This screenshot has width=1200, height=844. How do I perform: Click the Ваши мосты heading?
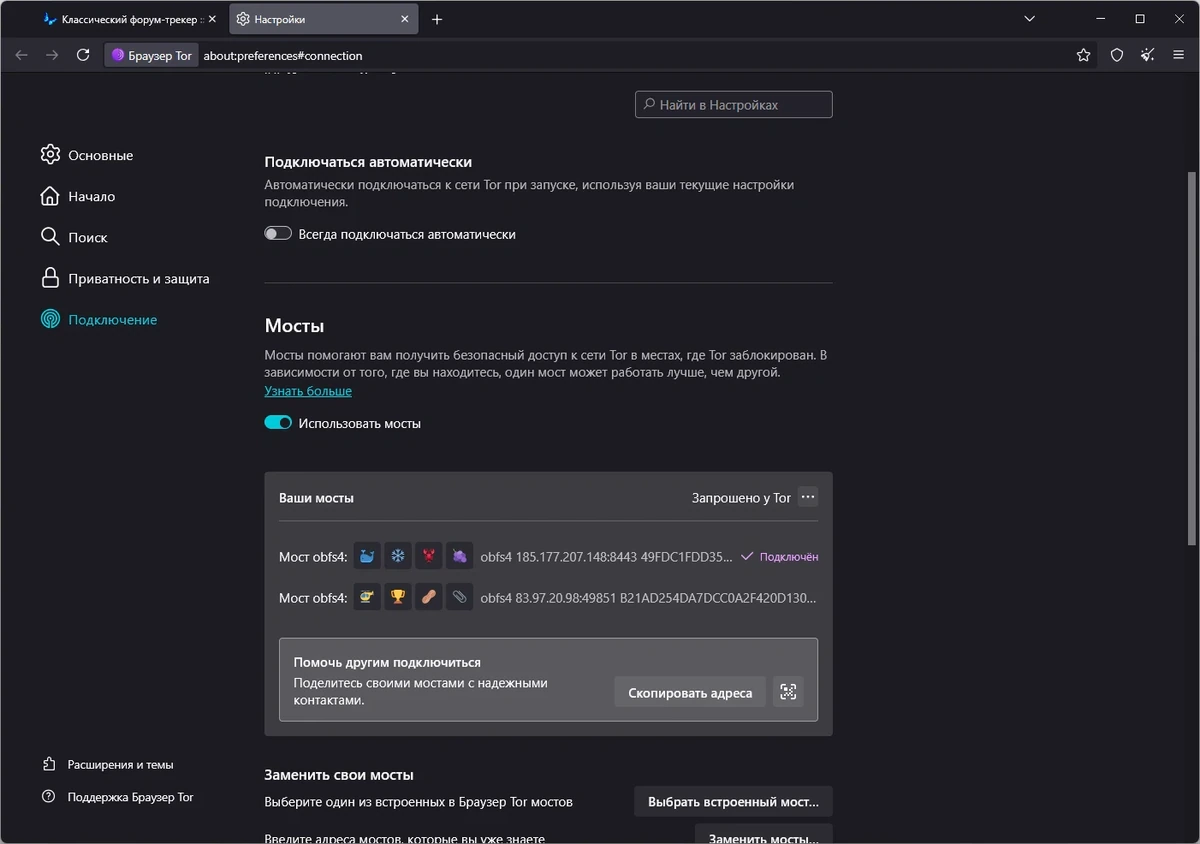point(316,497)
